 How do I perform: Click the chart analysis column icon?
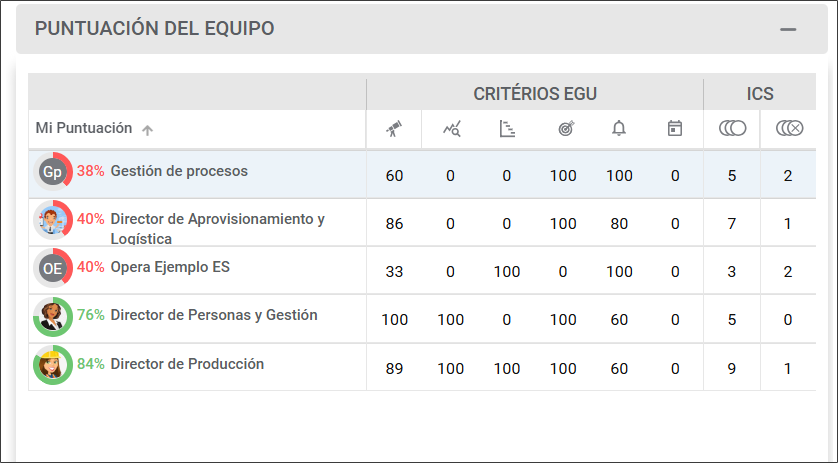[451, 128]
